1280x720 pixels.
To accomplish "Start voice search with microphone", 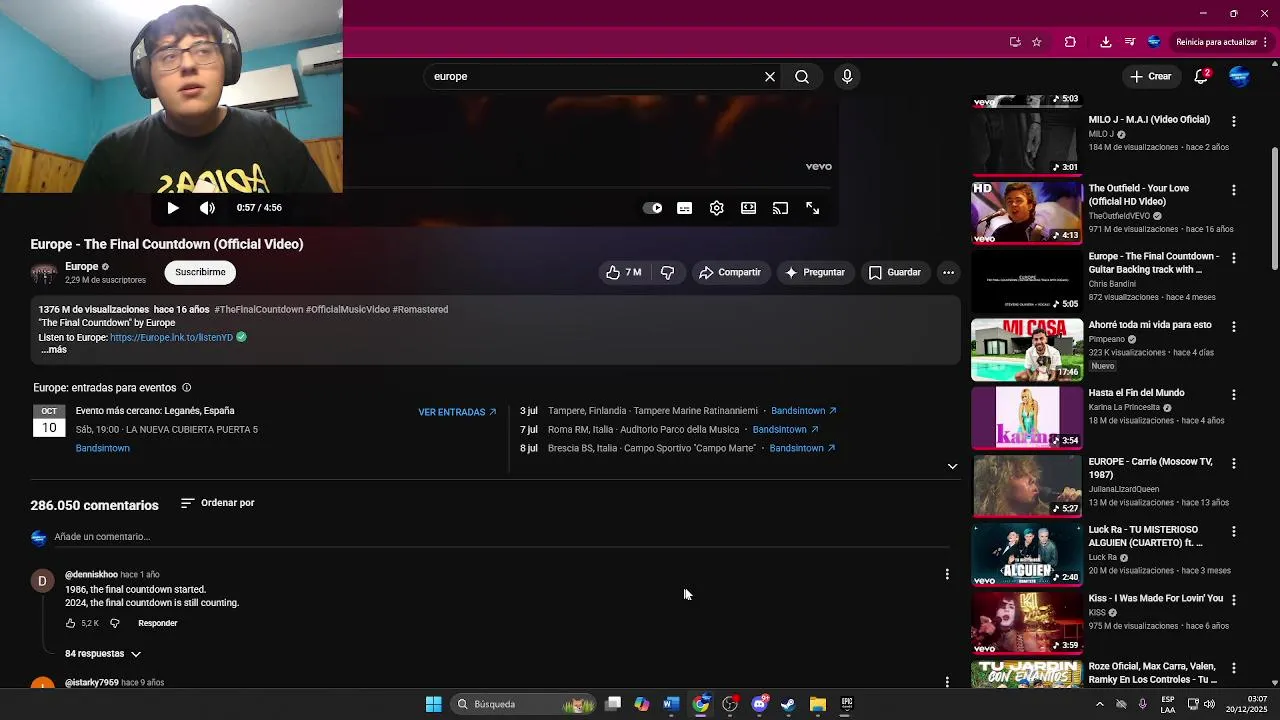I will click(x=847, y=76).
